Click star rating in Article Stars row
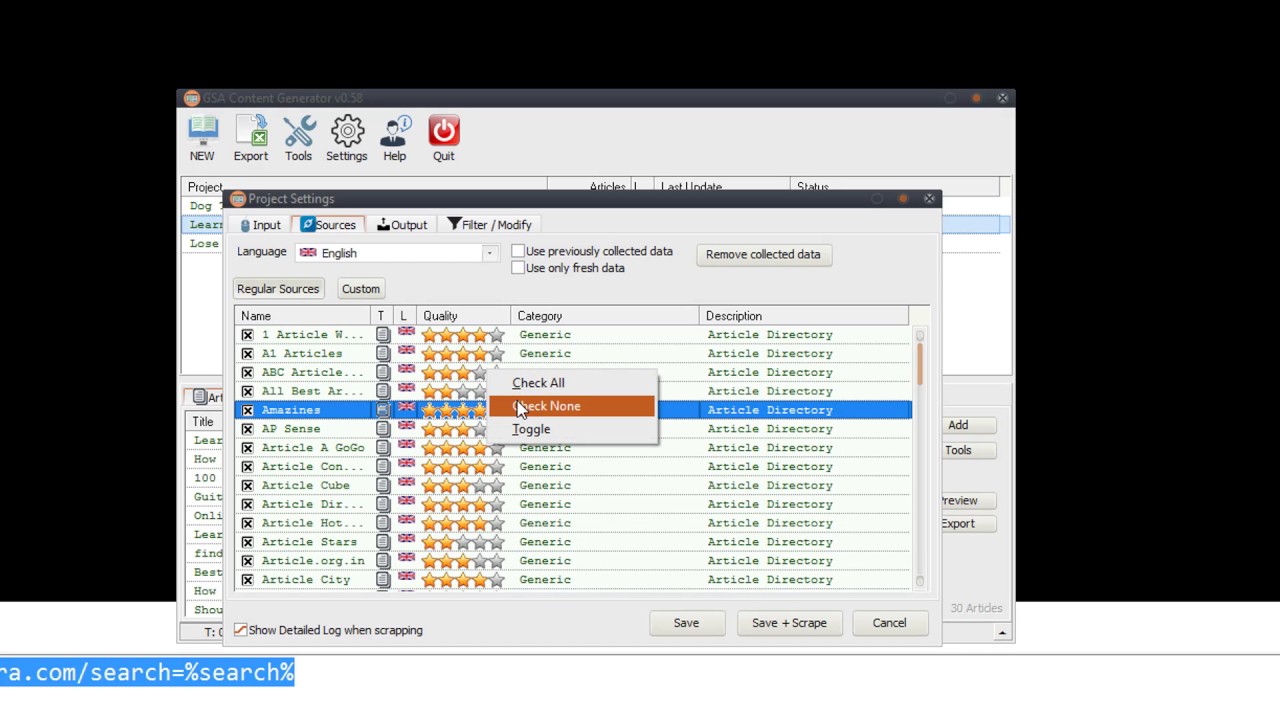 [463, 542]
